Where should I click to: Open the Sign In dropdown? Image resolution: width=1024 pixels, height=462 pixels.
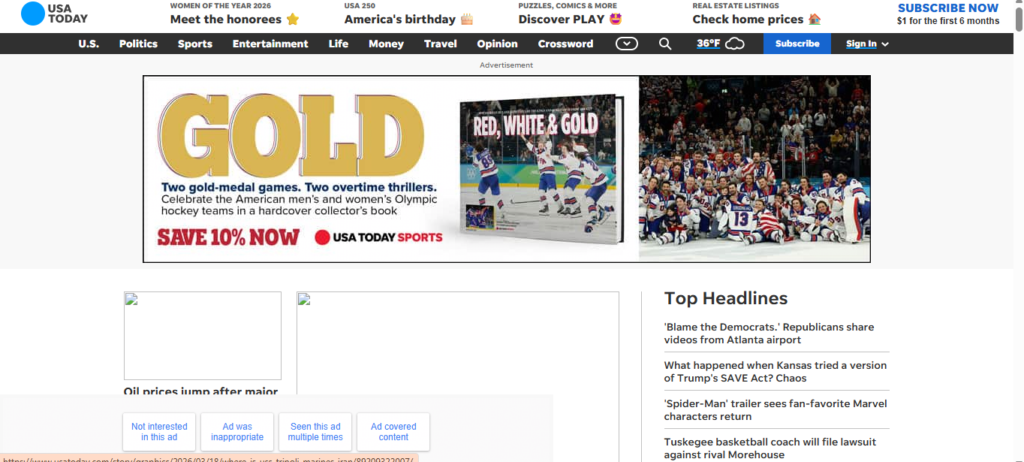(867, 44)
